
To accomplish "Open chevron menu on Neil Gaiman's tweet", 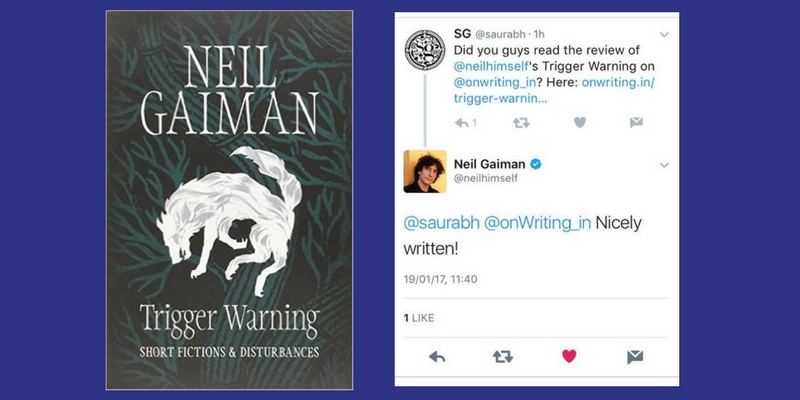I will [x=664, y=165].
